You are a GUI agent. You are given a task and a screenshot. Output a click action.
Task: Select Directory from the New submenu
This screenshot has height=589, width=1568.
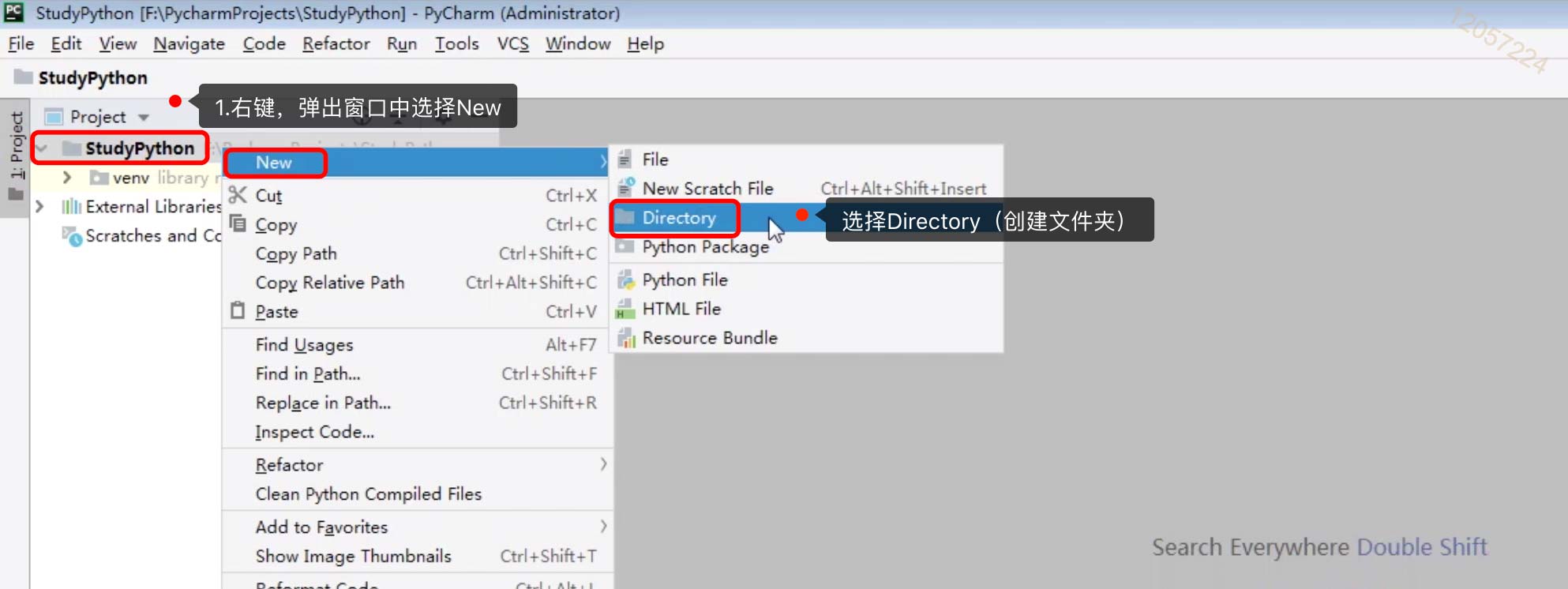pos(678,218)
